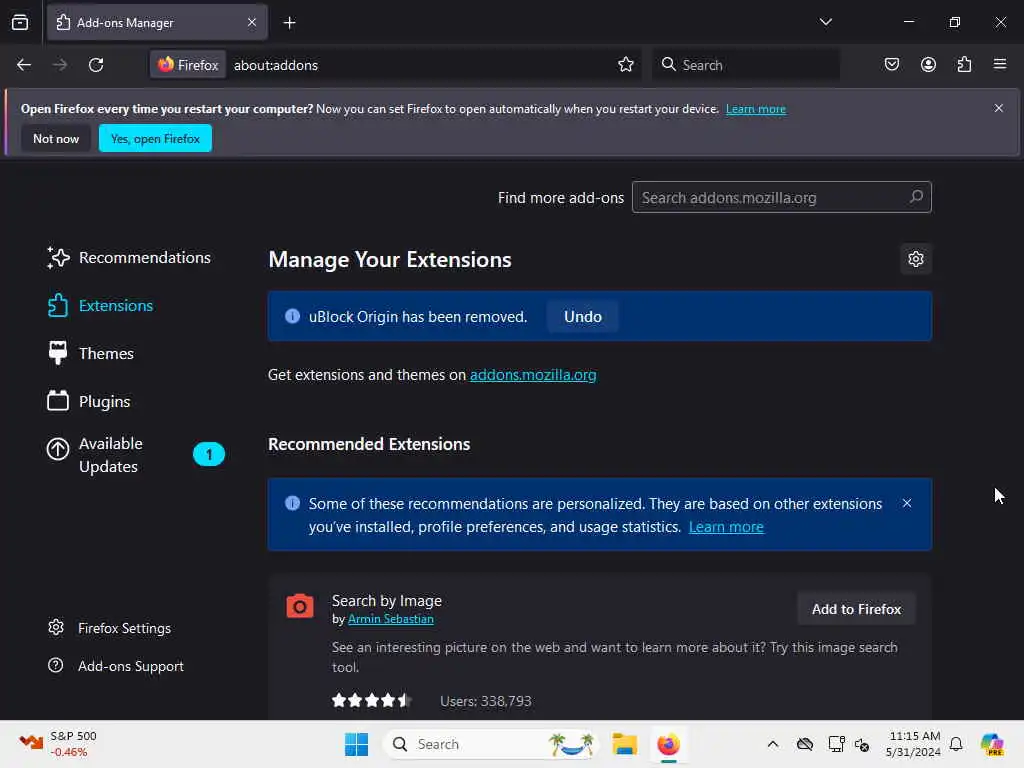The height and width of the screenshot is (768, 1024).
Task: Click the Windows taskbar Search box
Action: coord(490,744)
